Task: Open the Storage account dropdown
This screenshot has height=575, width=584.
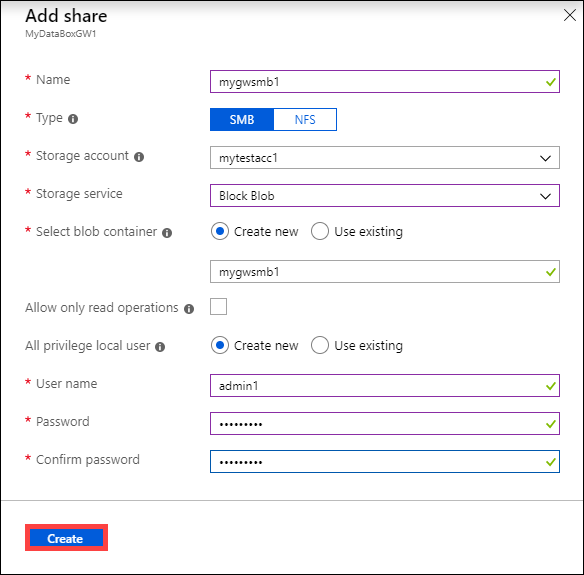Action: coord(385,158)
